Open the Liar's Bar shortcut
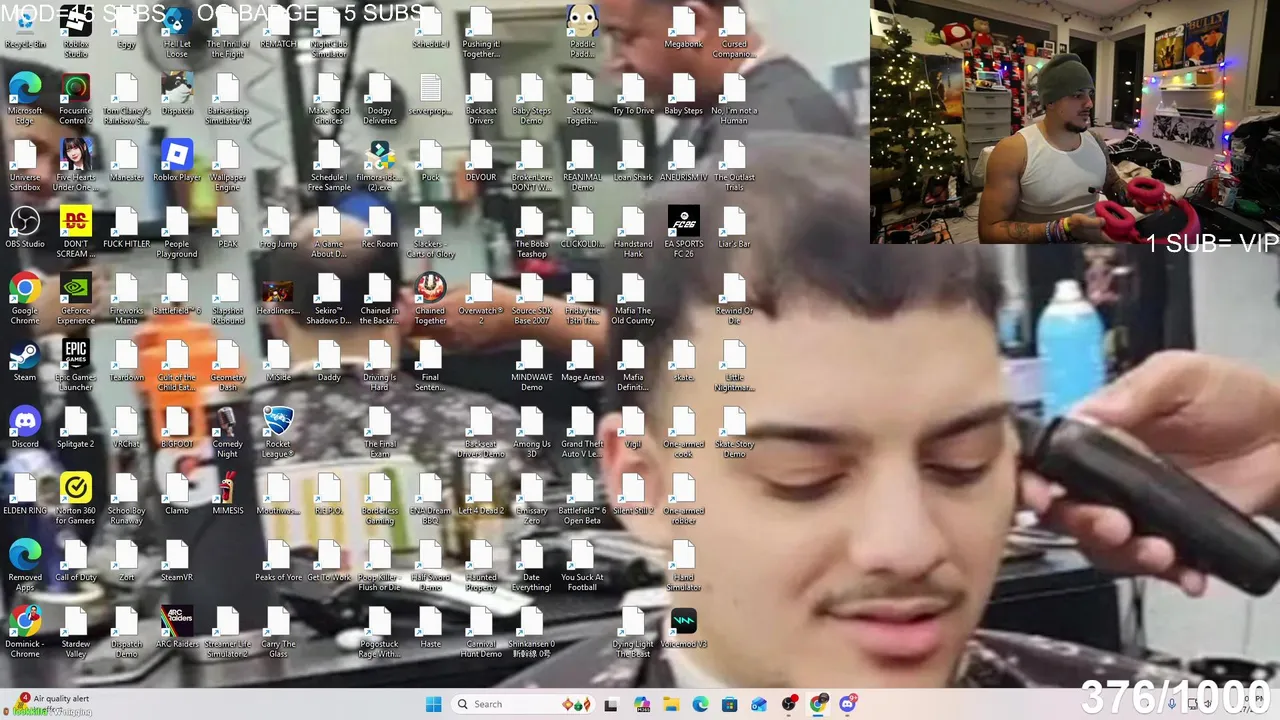Viewport: 1280px width, 720px height. click(x=734, y=227)
